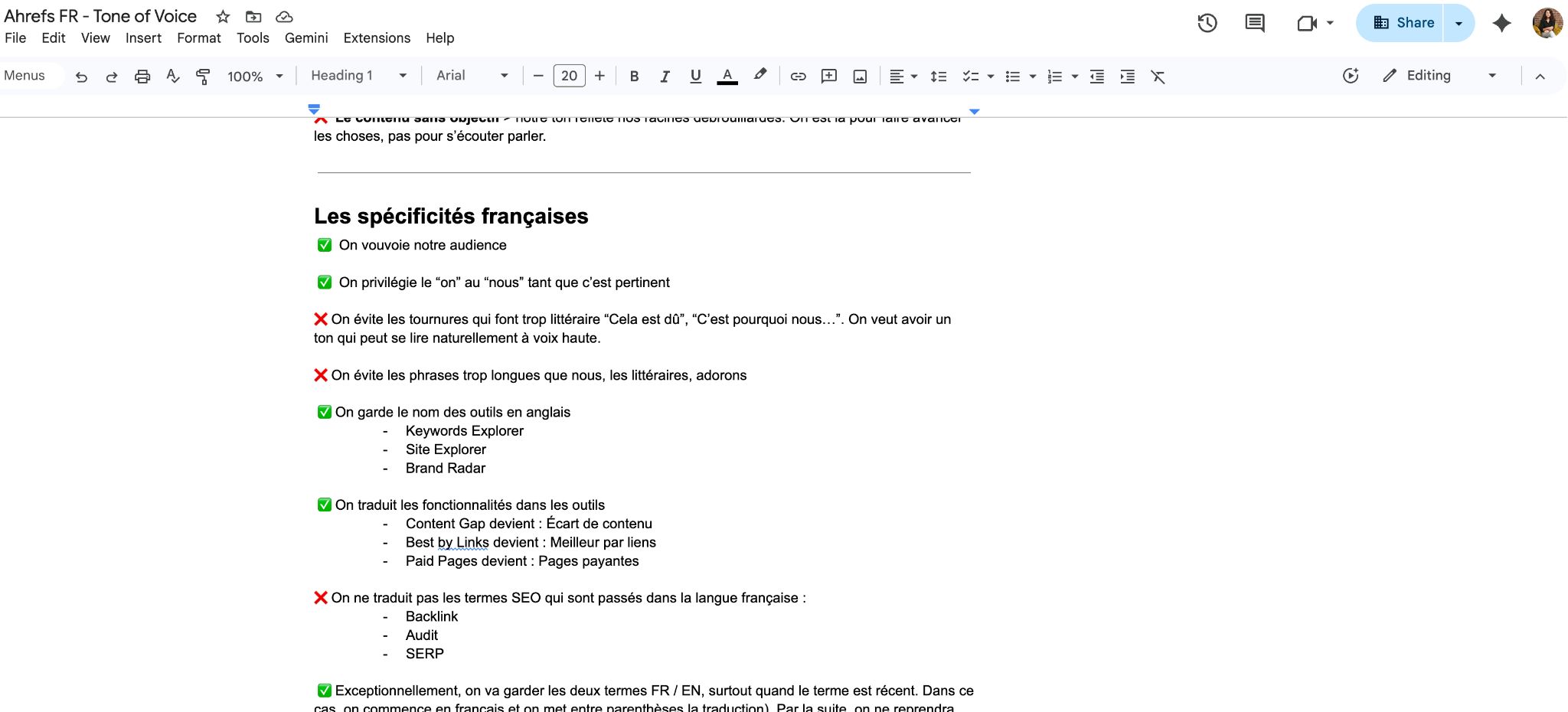
Task: Toggle underline formatting
Action: [x=695, y=77]
